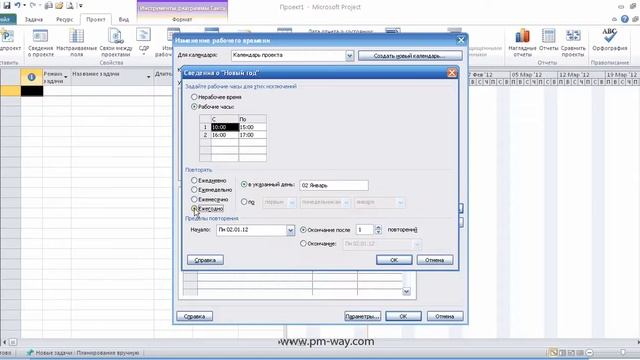Select the Нерабочее время radio option
This screenshot has height=360, width=640.
tap(194, 97)
